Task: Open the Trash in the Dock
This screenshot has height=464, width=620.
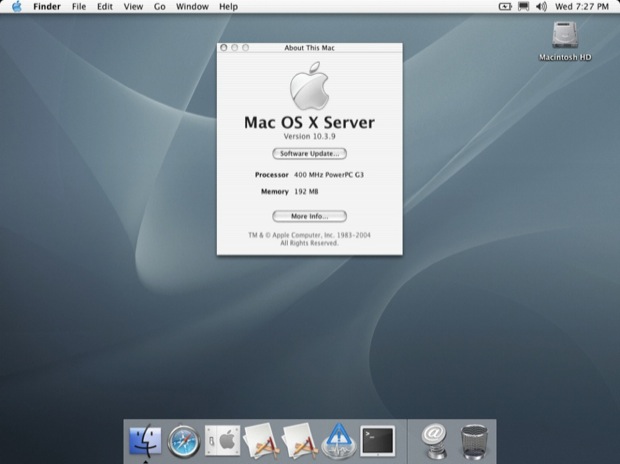Action: coord(474,441)
